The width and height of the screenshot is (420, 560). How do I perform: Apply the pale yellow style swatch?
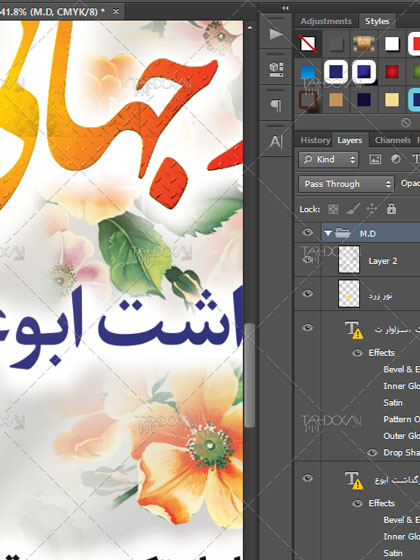pyautogui.click(x=392, y=100)
